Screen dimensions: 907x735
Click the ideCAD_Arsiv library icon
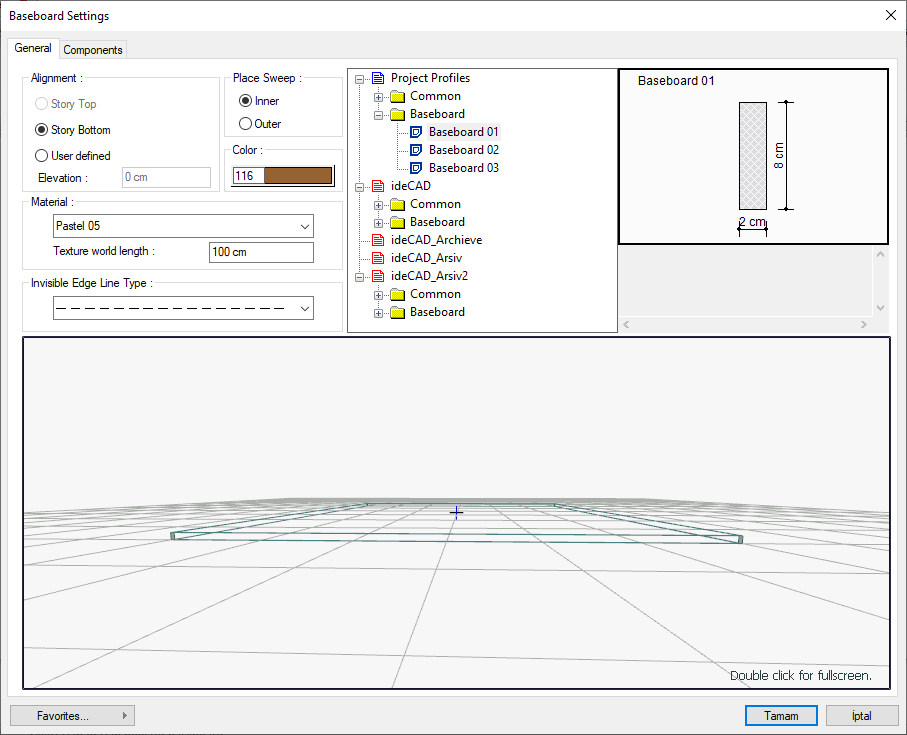click(x=378, y=258)
